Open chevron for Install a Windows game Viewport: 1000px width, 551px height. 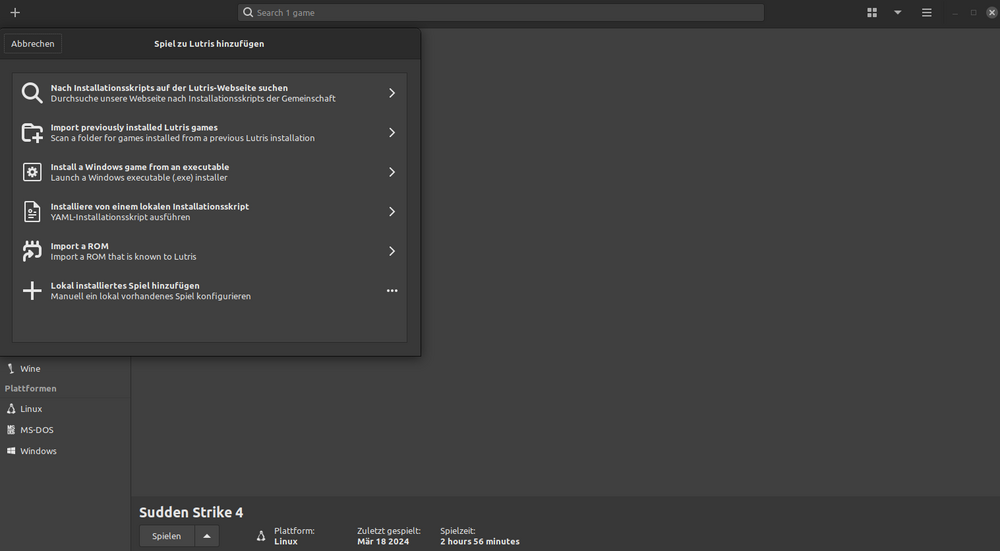(x=392, y=172)
